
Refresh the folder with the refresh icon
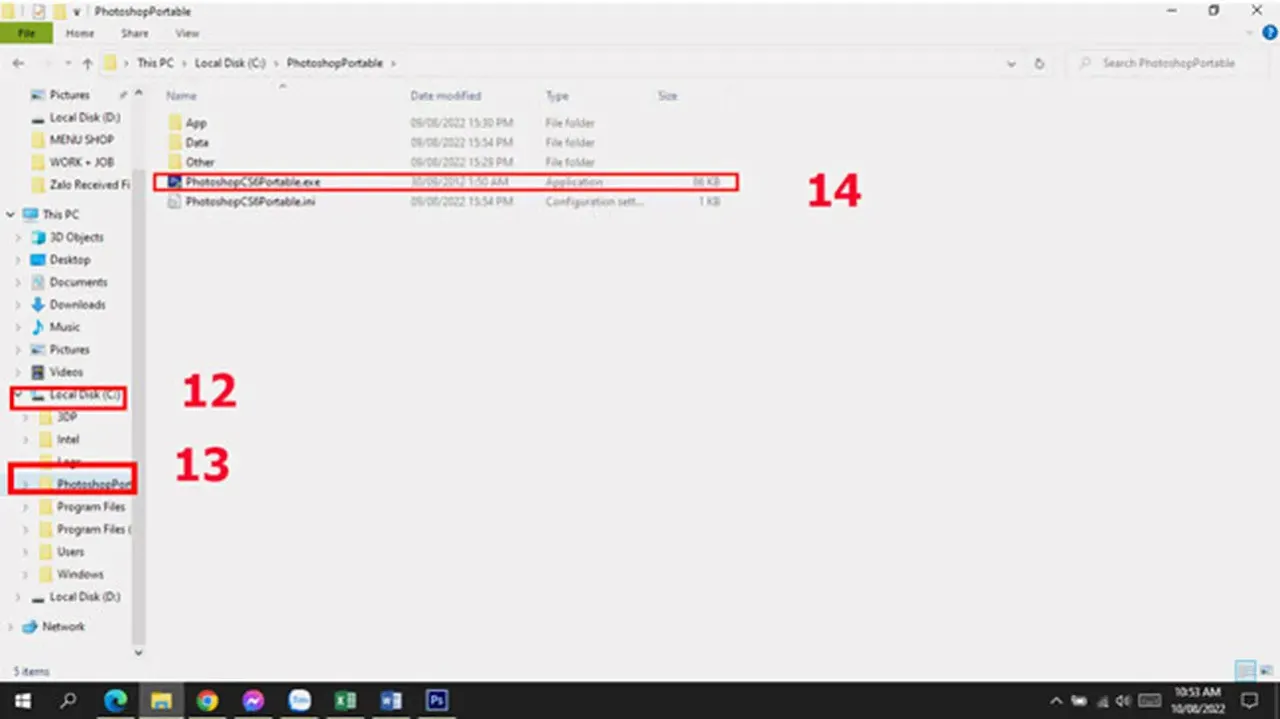(1039, 63)
